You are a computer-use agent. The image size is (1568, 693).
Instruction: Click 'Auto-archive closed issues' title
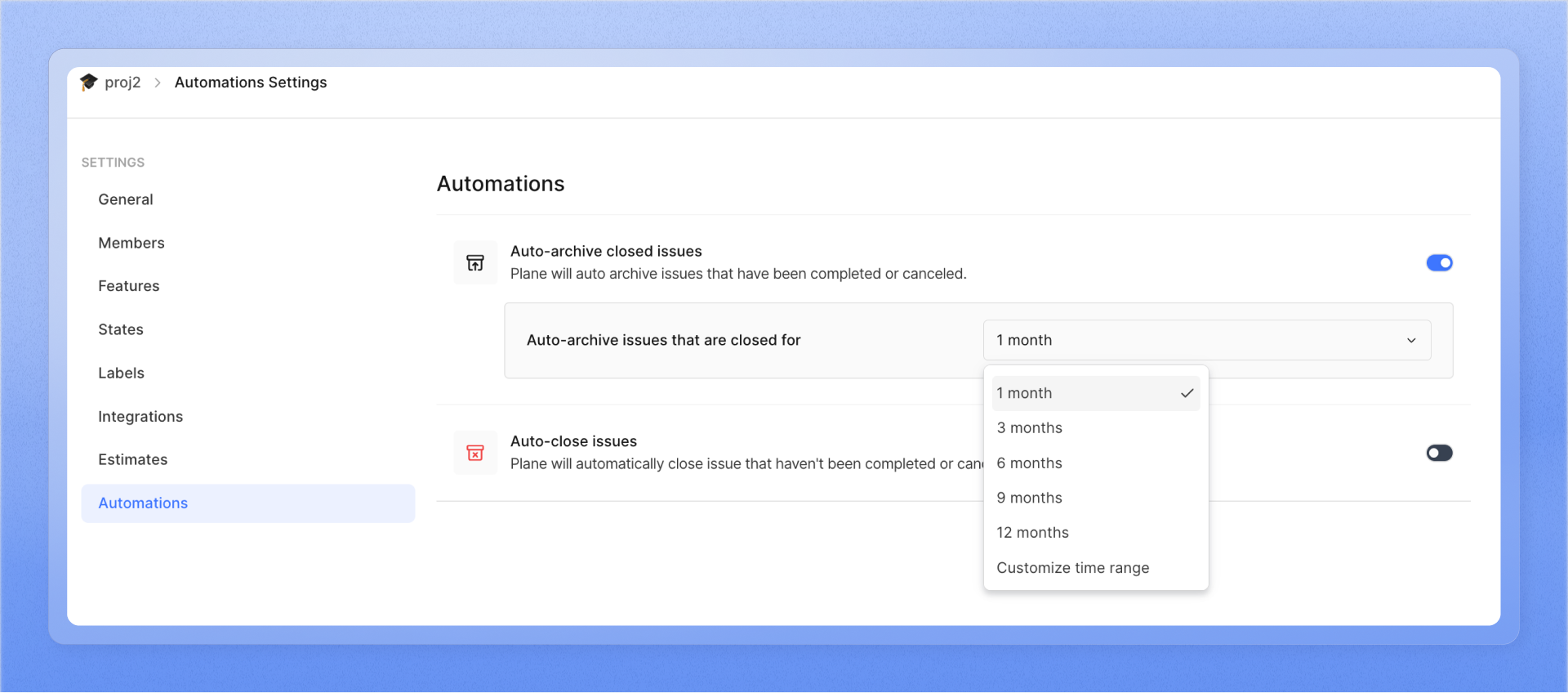pyautogui.click(x=606, y=251)
